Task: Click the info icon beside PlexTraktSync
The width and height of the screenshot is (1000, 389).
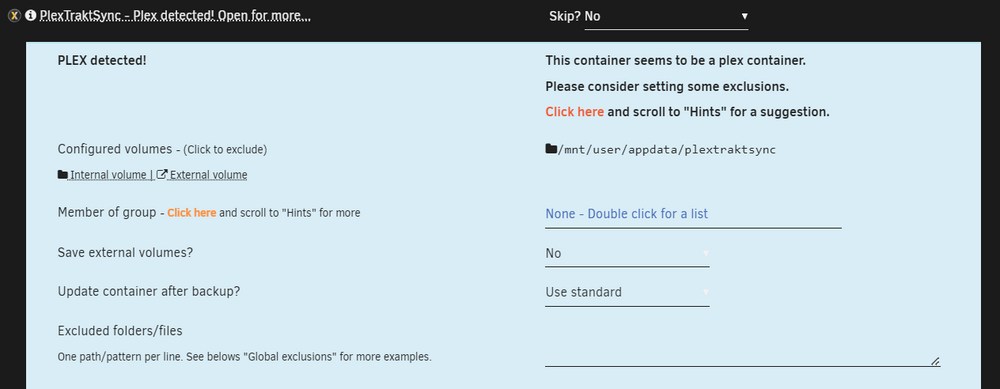Action: coord(31,16)
